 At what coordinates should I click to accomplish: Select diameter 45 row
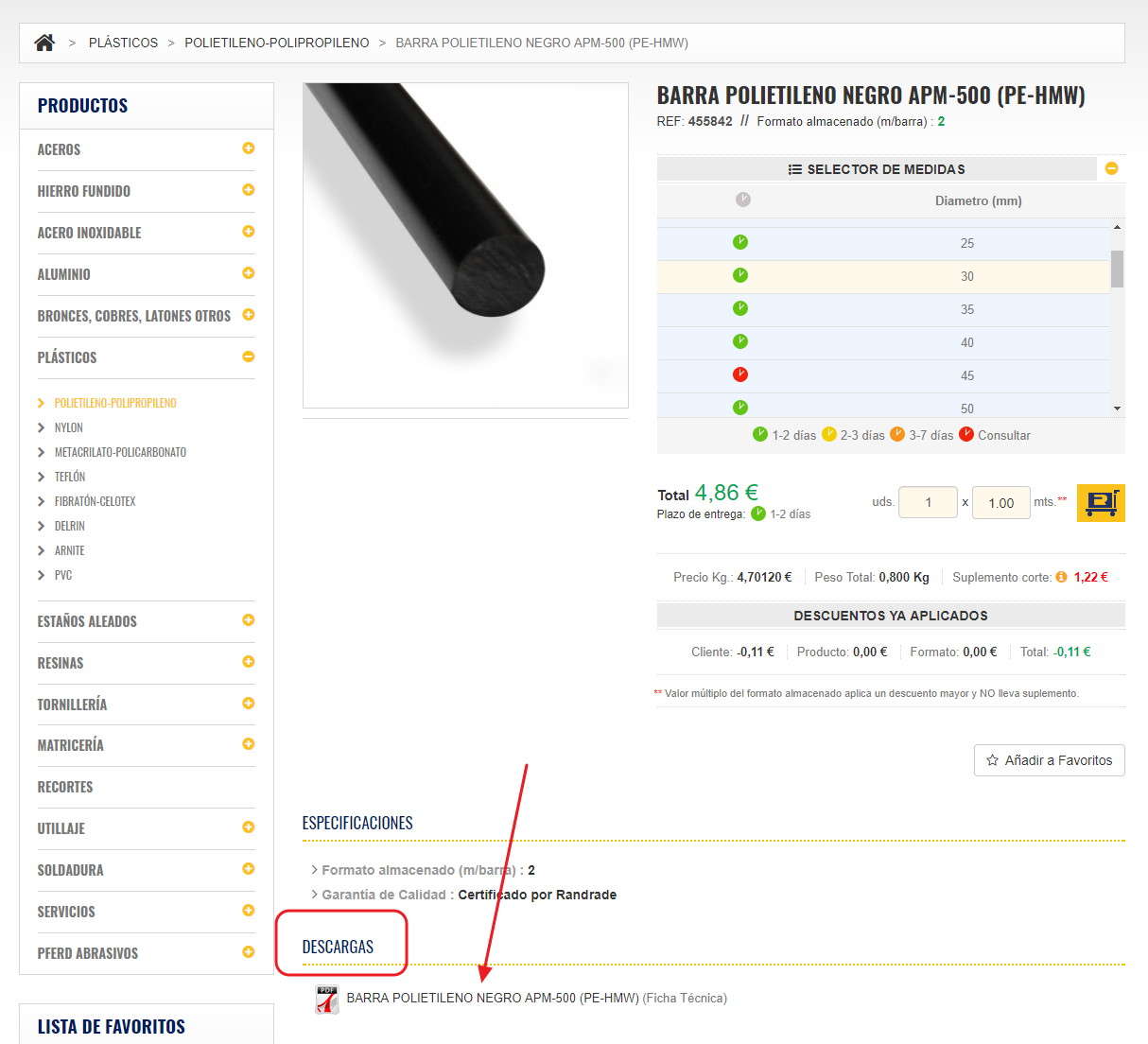point(883,375)
